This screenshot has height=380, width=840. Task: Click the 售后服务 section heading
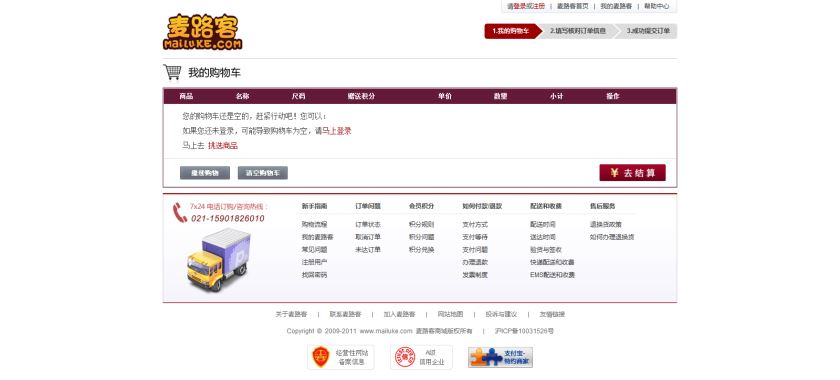pyautogui.click(x=603, y=206)
